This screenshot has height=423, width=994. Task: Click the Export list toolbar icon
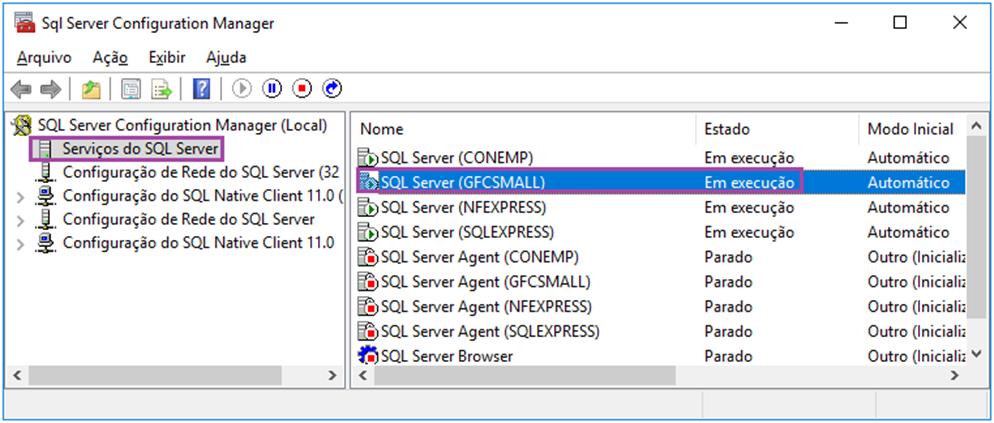(161, 89)
